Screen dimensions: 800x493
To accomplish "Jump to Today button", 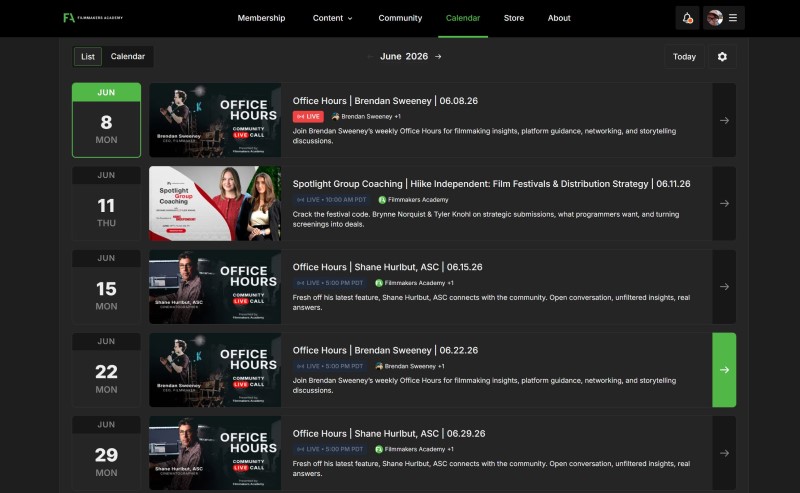I will pos(684,57).
